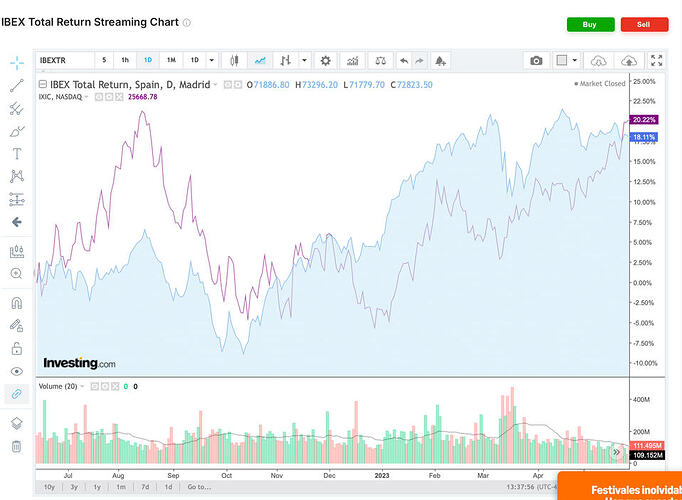Toggle magnet mode in left sidebar

click(x=17, y=303)
